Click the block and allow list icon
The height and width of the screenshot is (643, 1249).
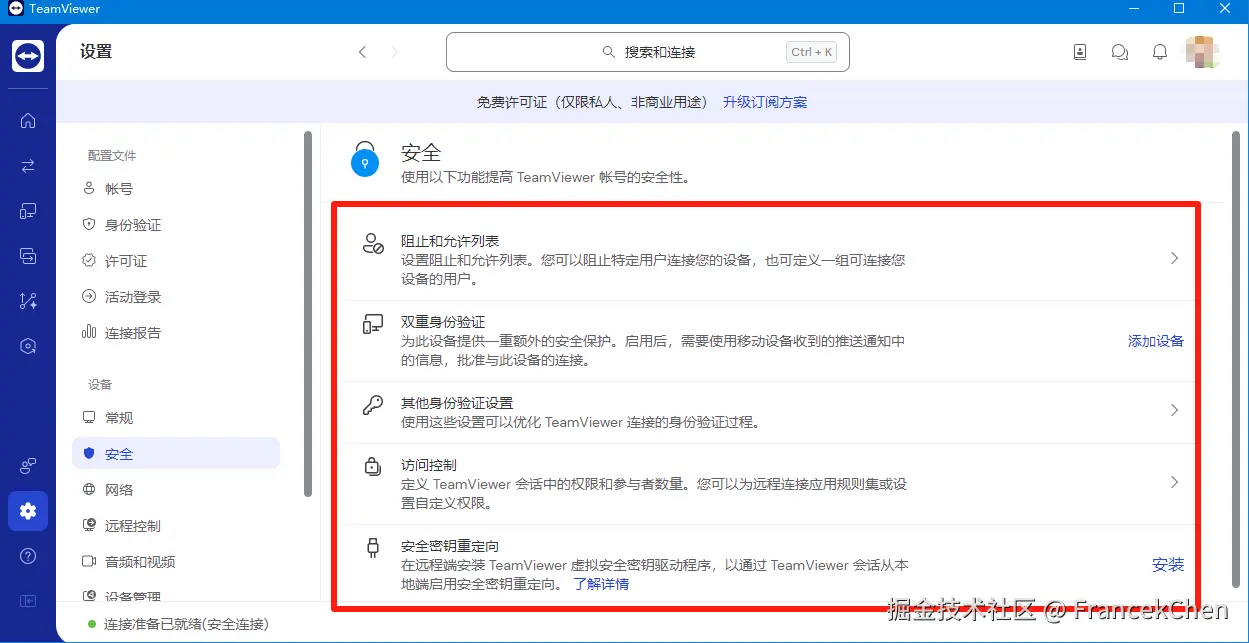(373, 244)
